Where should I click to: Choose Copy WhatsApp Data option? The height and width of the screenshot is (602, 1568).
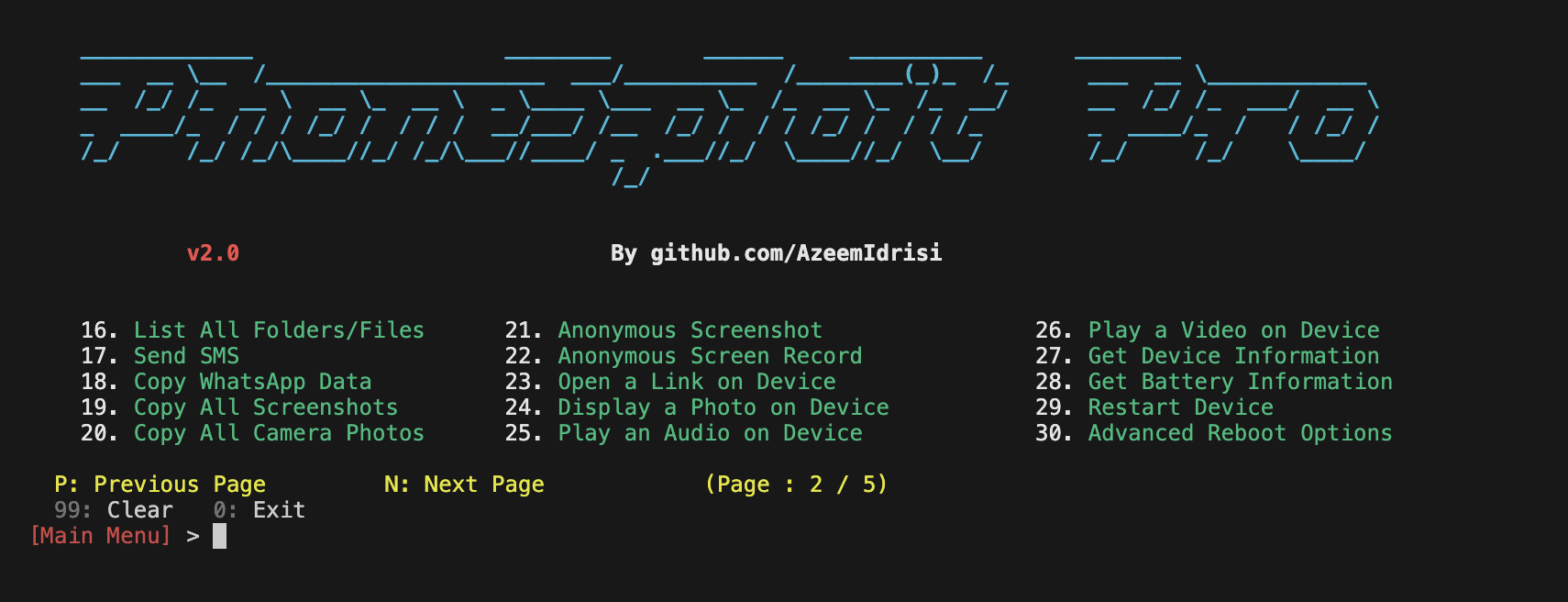[226, 382]
